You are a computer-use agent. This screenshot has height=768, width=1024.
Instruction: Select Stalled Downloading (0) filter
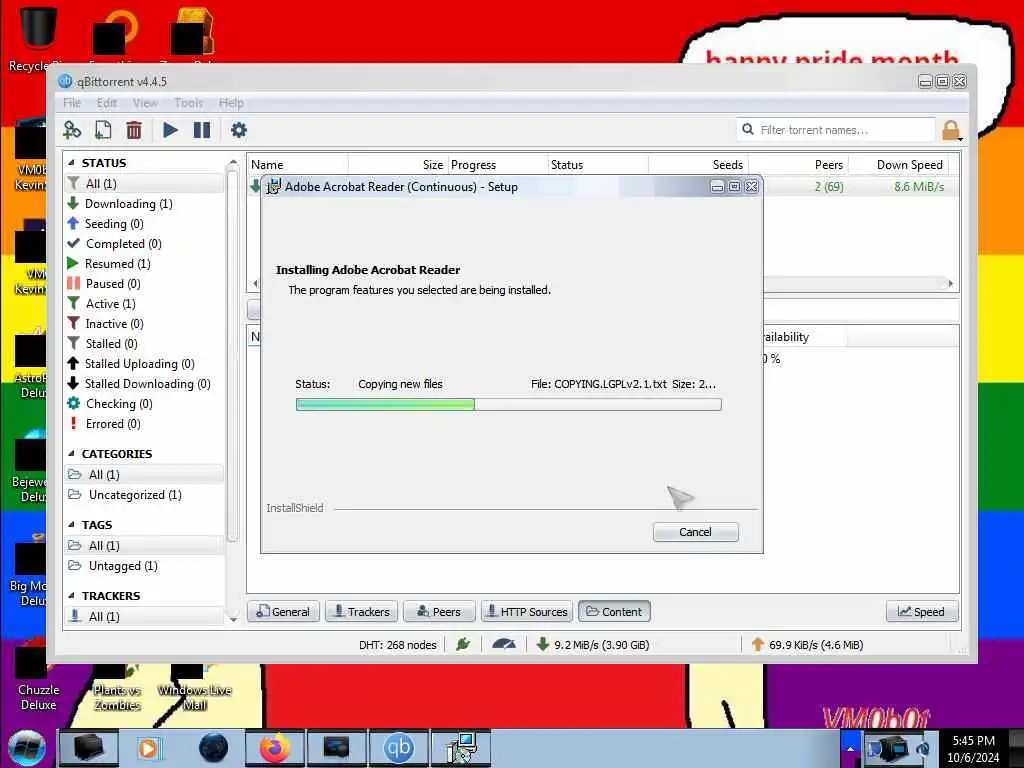pos(147,384)
